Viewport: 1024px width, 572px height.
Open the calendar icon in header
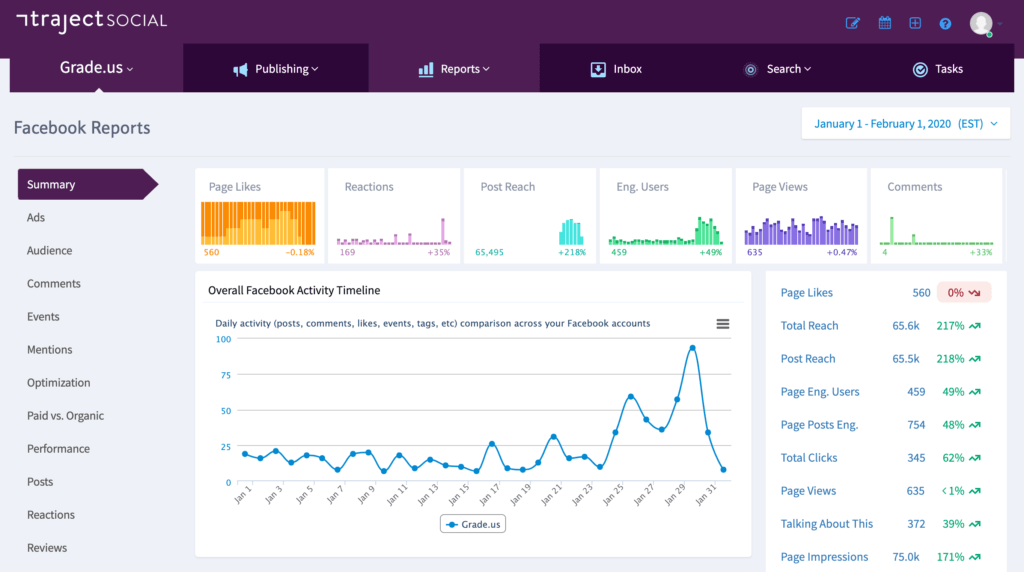pos(884,23)
